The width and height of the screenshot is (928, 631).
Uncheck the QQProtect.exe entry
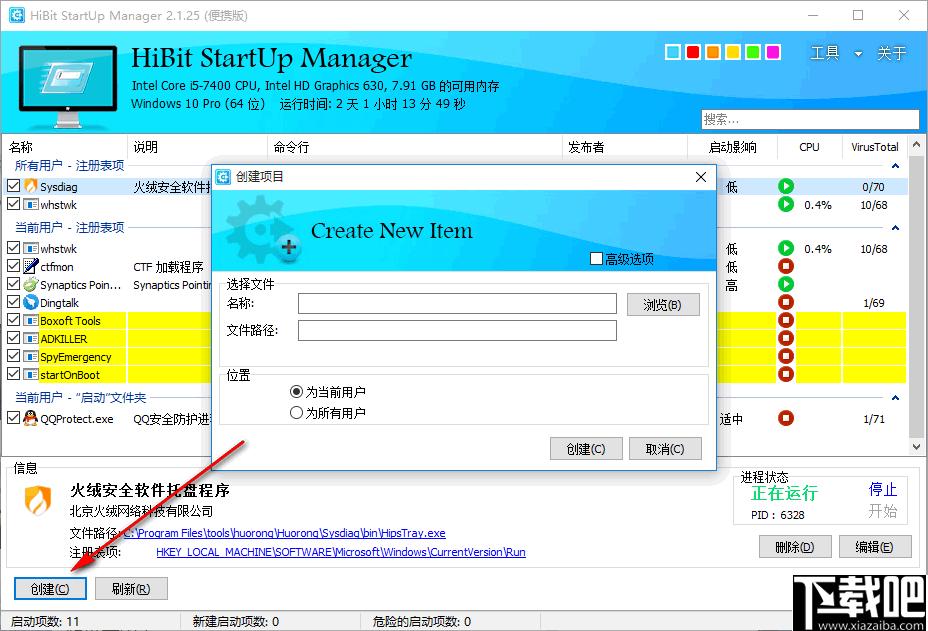coord(14,418)
